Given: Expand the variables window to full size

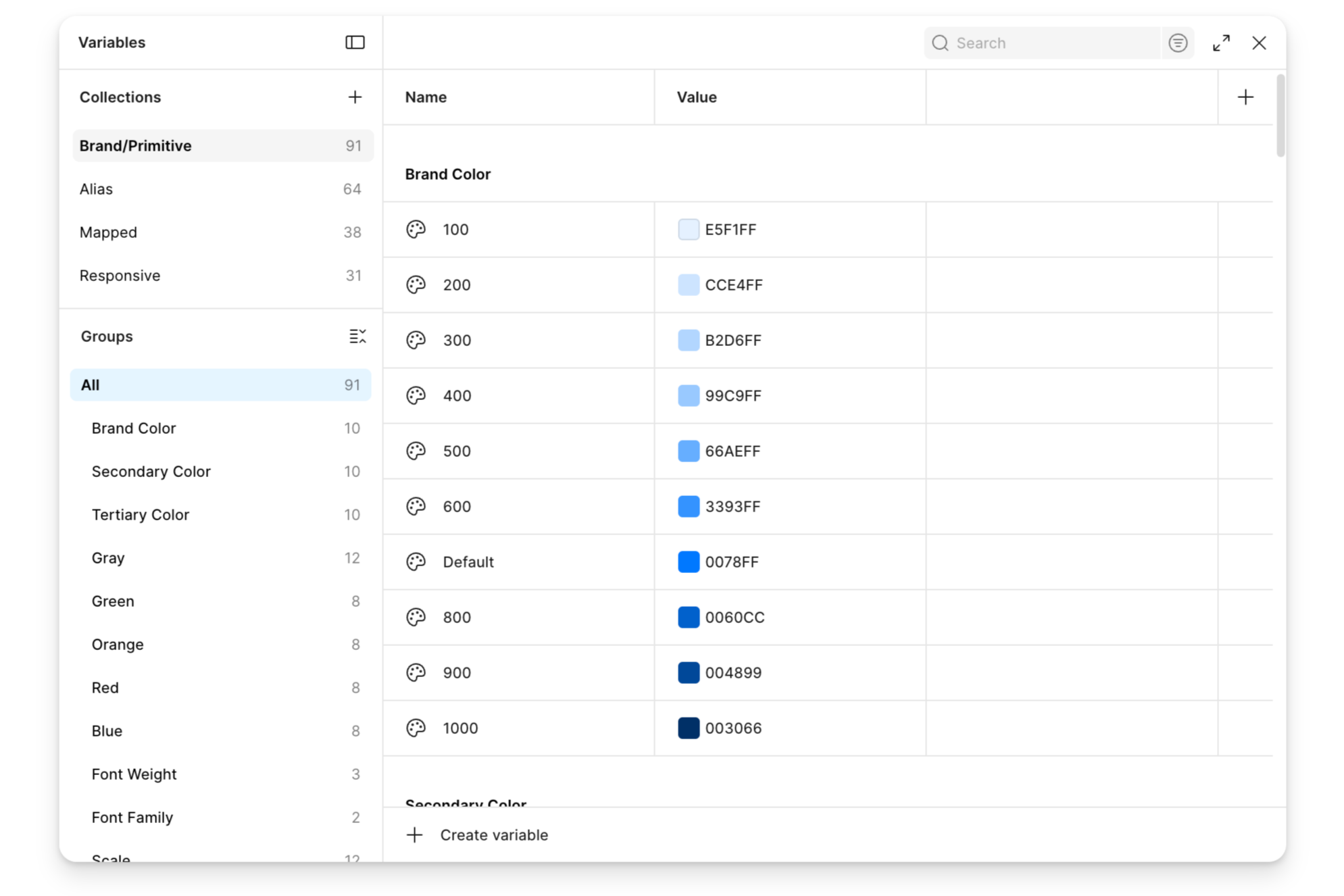Looking at the screenshot, I should (x=1221, y=43).
